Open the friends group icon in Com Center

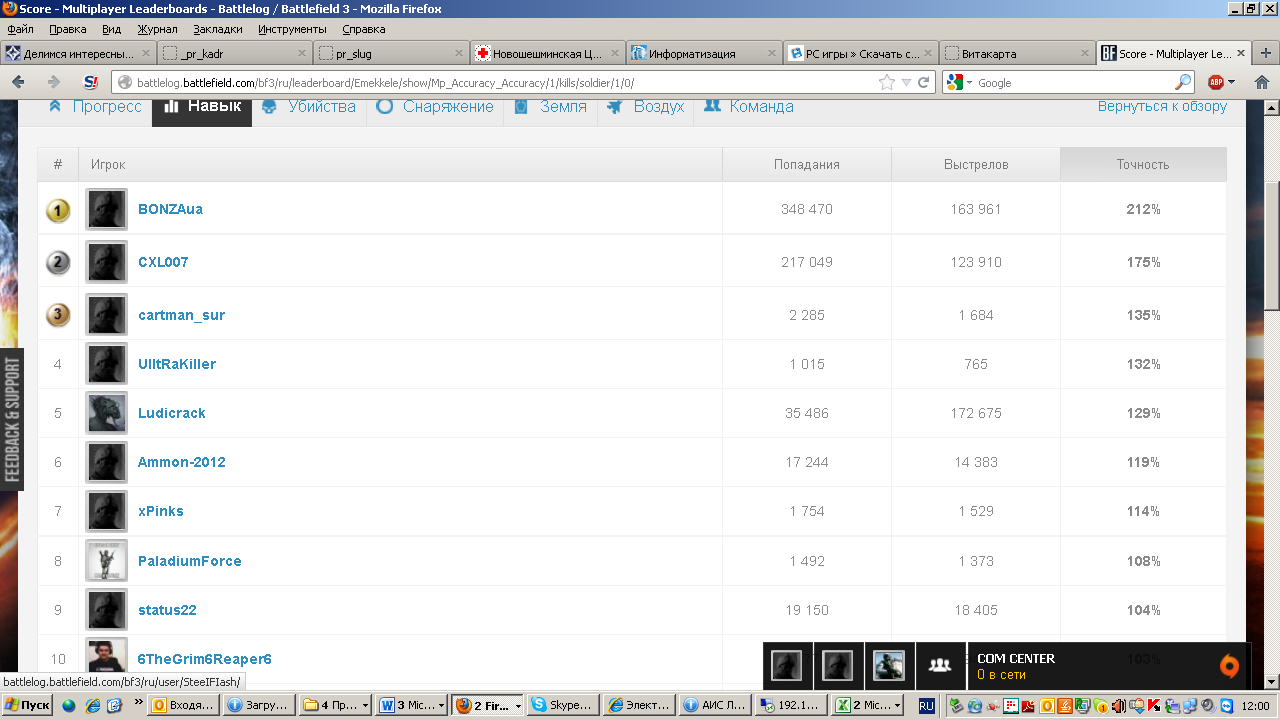point(939,665)
